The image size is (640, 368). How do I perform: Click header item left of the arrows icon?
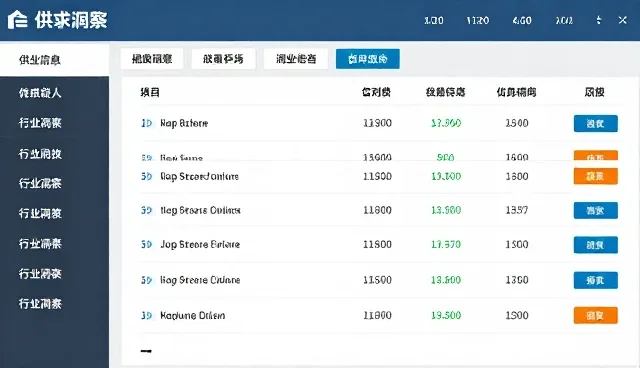tap(564, 20)
